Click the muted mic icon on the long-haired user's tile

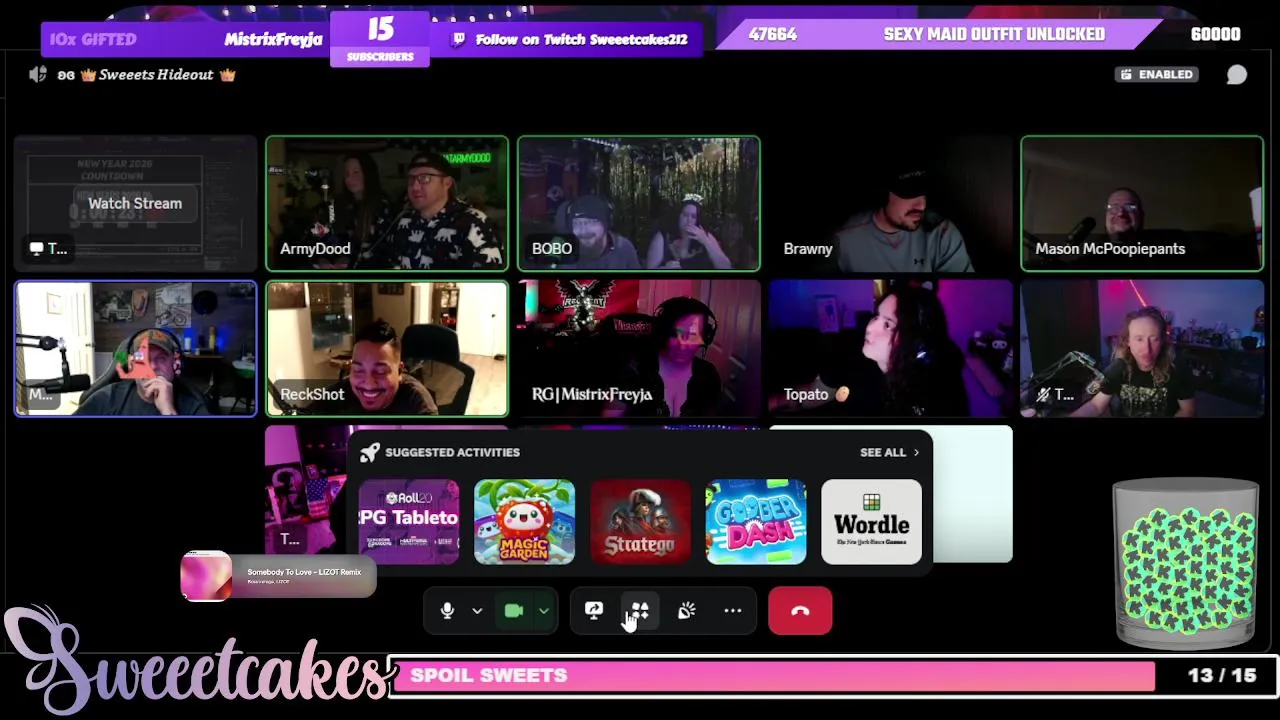(x=1043, y=395)
